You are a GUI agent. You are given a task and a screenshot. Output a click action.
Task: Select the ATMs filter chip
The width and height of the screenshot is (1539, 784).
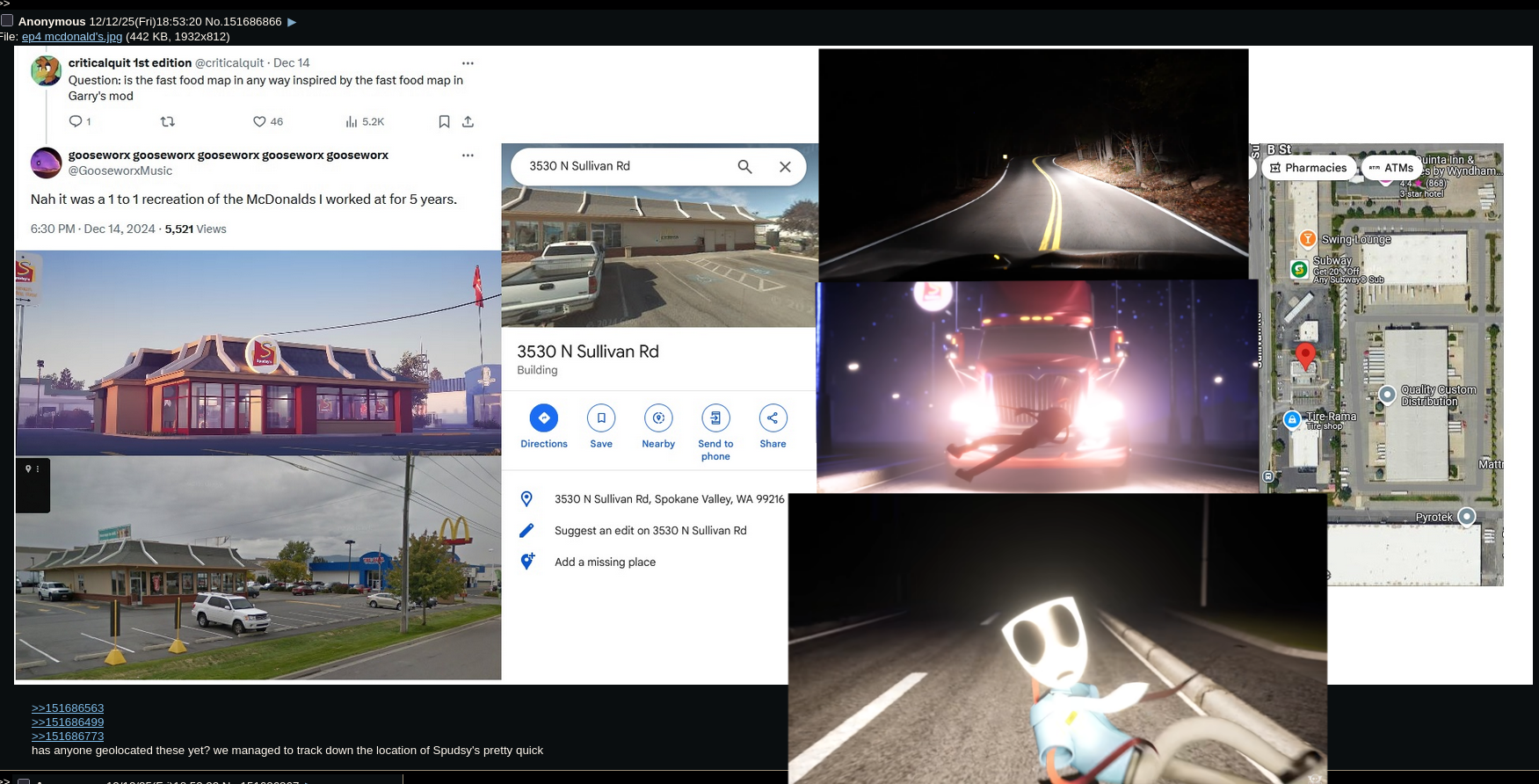click(1391, 168)
